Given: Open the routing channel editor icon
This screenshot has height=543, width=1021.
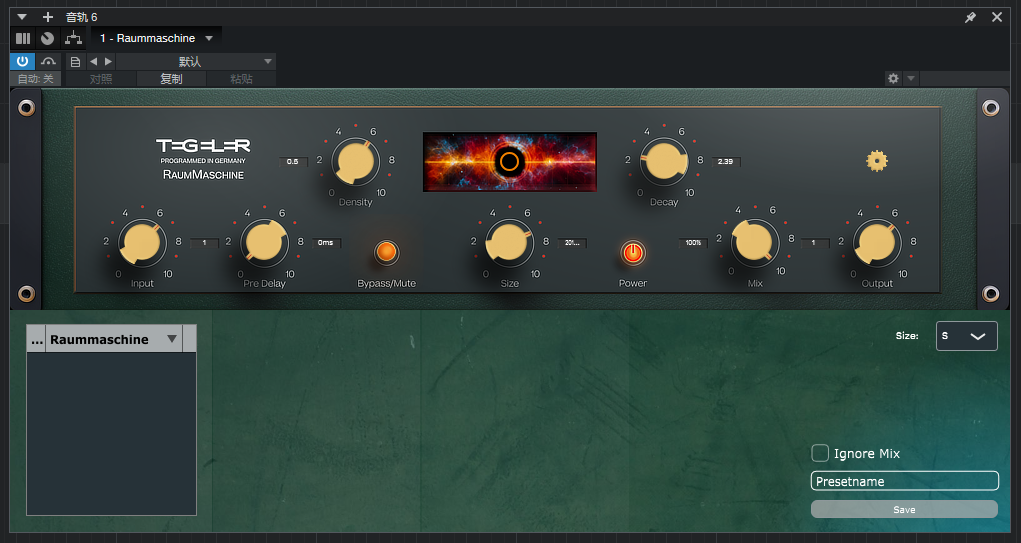Looking at the screenshot, I should (x=74, y=38).
